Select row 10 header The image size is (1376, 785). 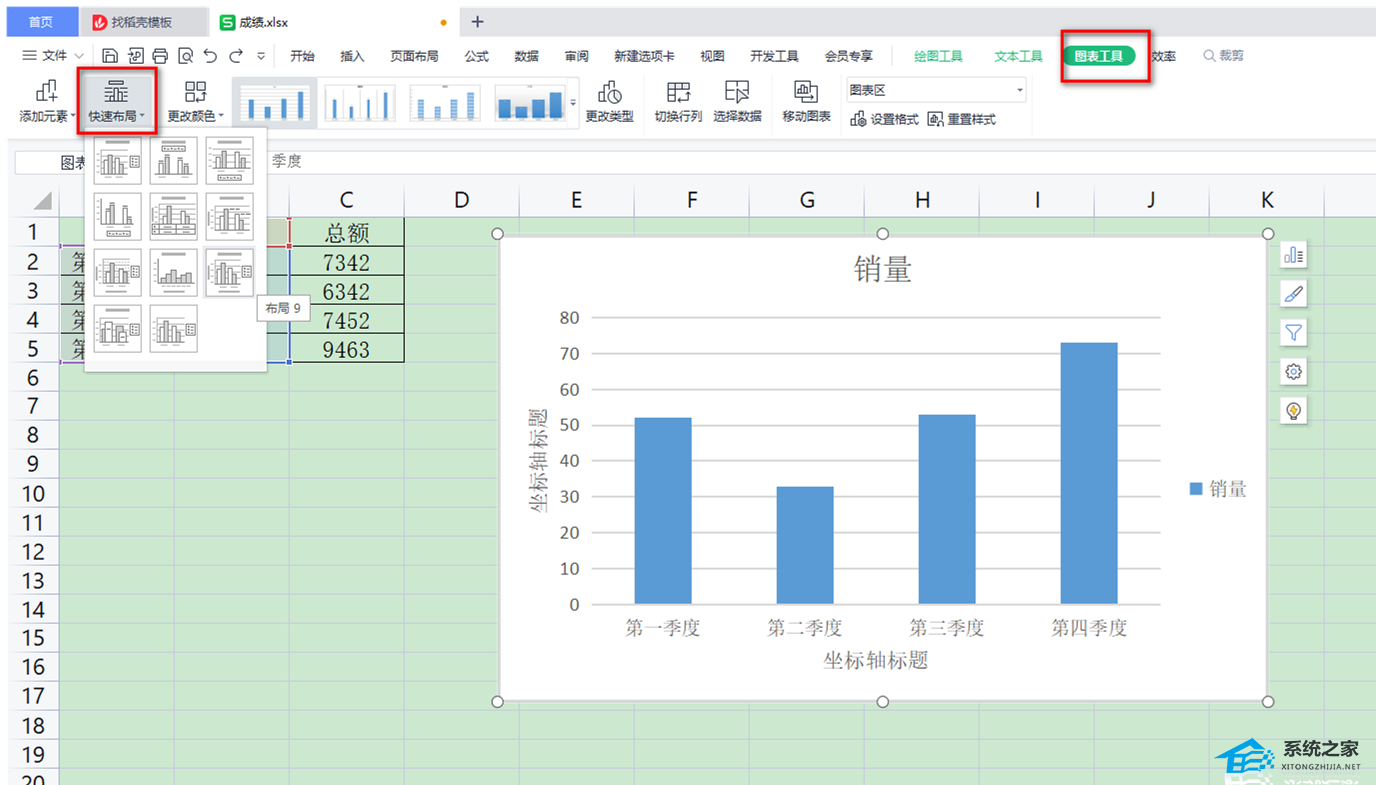pos(34,493)
